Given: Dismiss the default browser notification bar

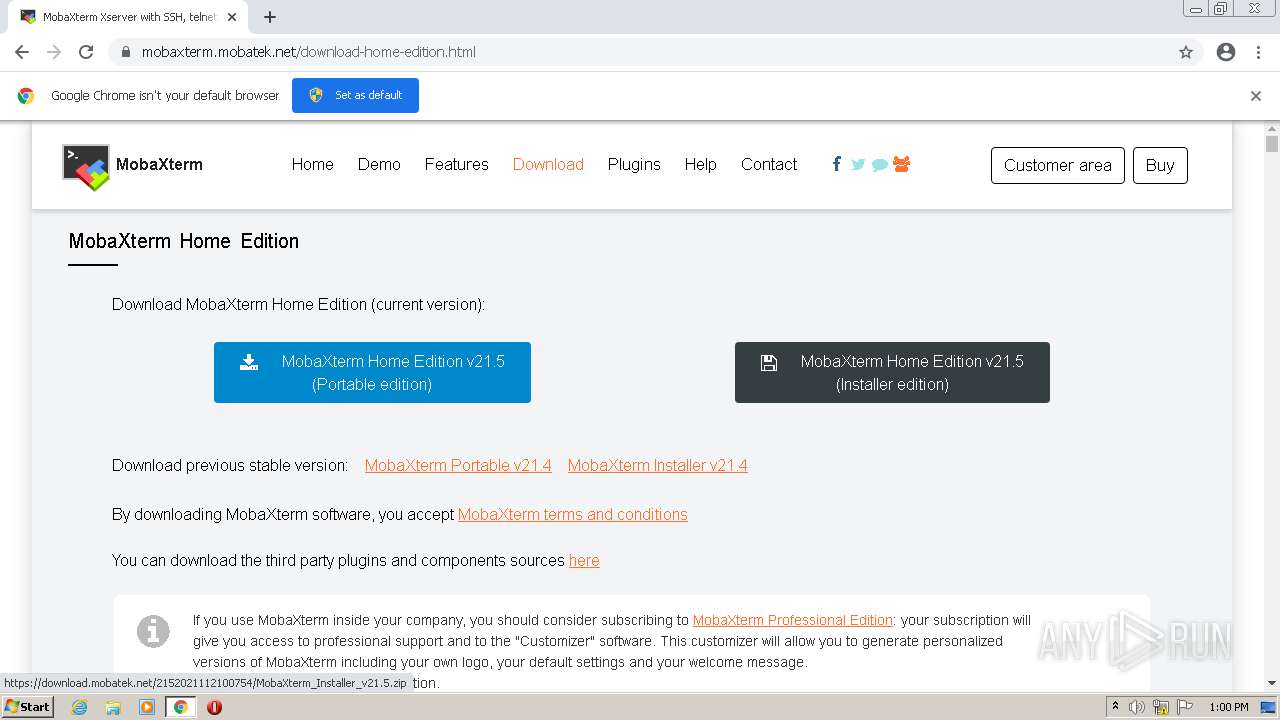Looking at the screenshot, I should click(x=1256, y=96).
